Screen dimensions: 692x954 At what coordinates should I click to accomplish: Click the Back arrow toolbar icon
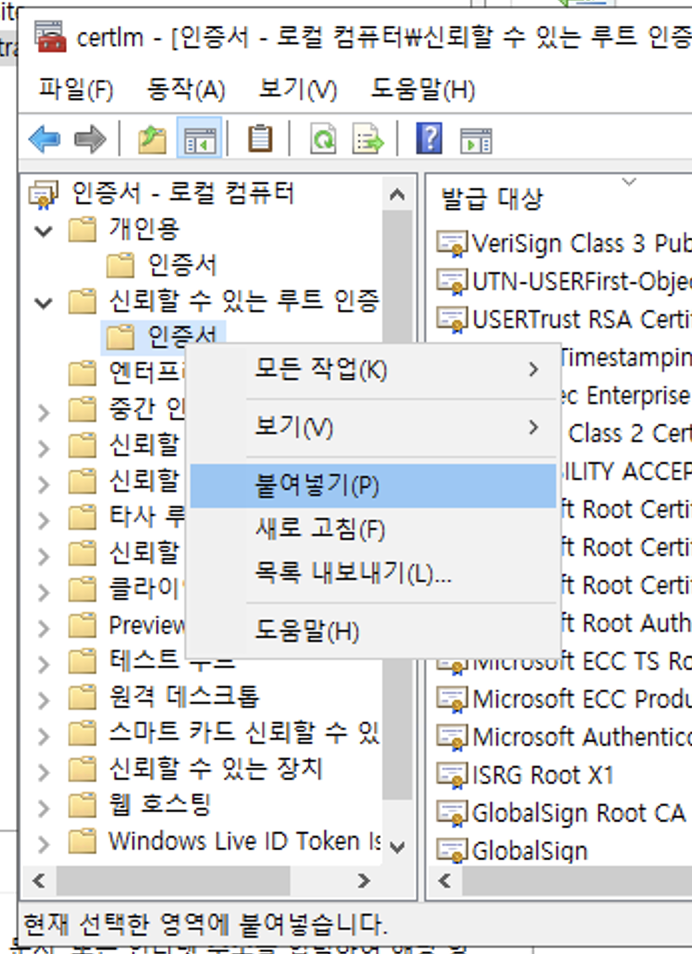(x=44, y=139)
